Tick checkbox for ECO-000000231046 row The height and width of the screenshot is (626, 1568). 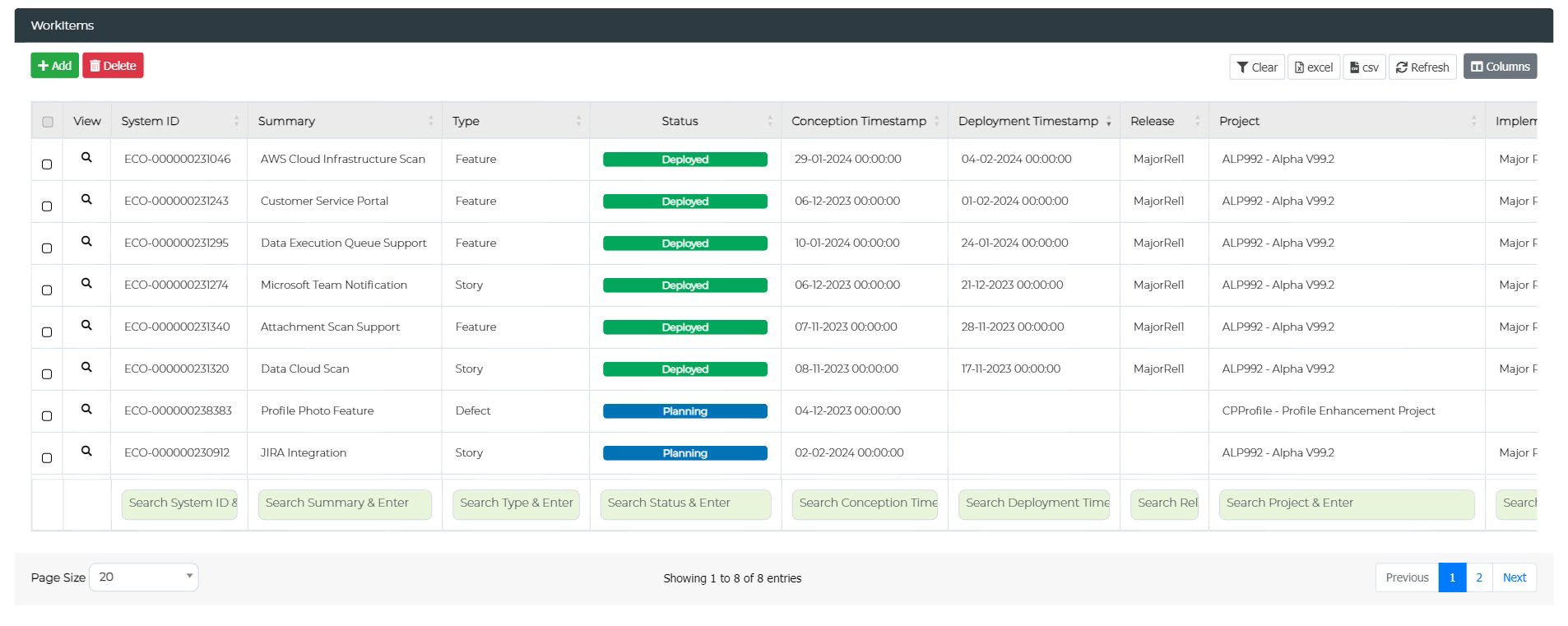pyautogui.click(x=47, y=165)
